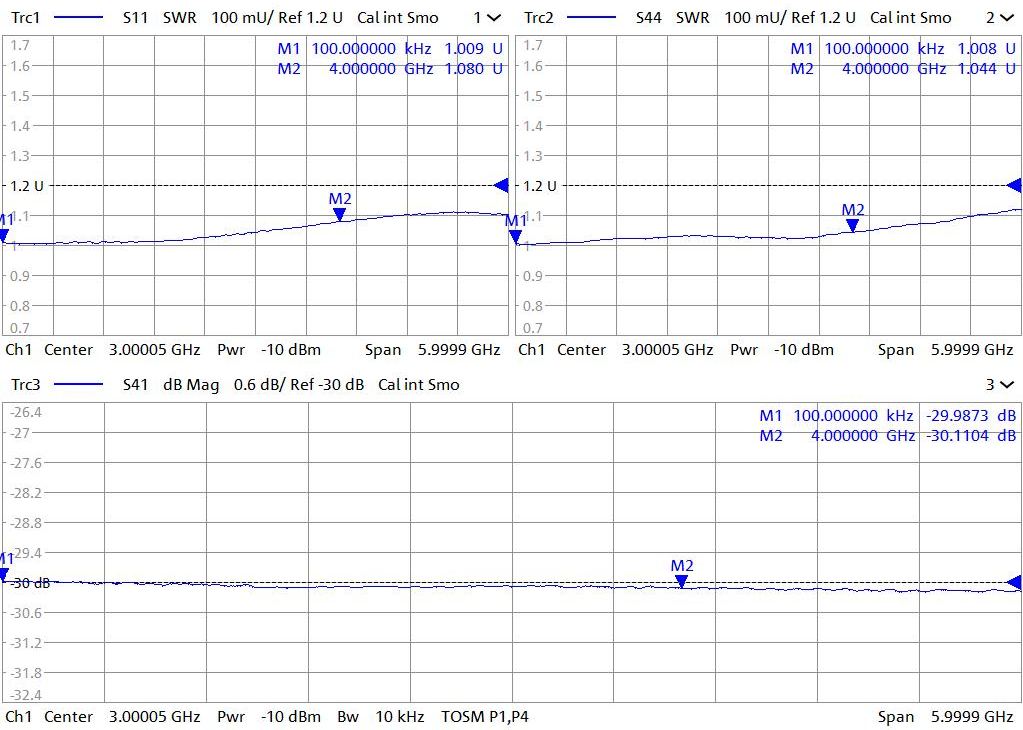Click the M2 marker triangle on the S11 trace
This screenshot has height=730, width=1023.
pyautogui.click(x=340, y=214)
